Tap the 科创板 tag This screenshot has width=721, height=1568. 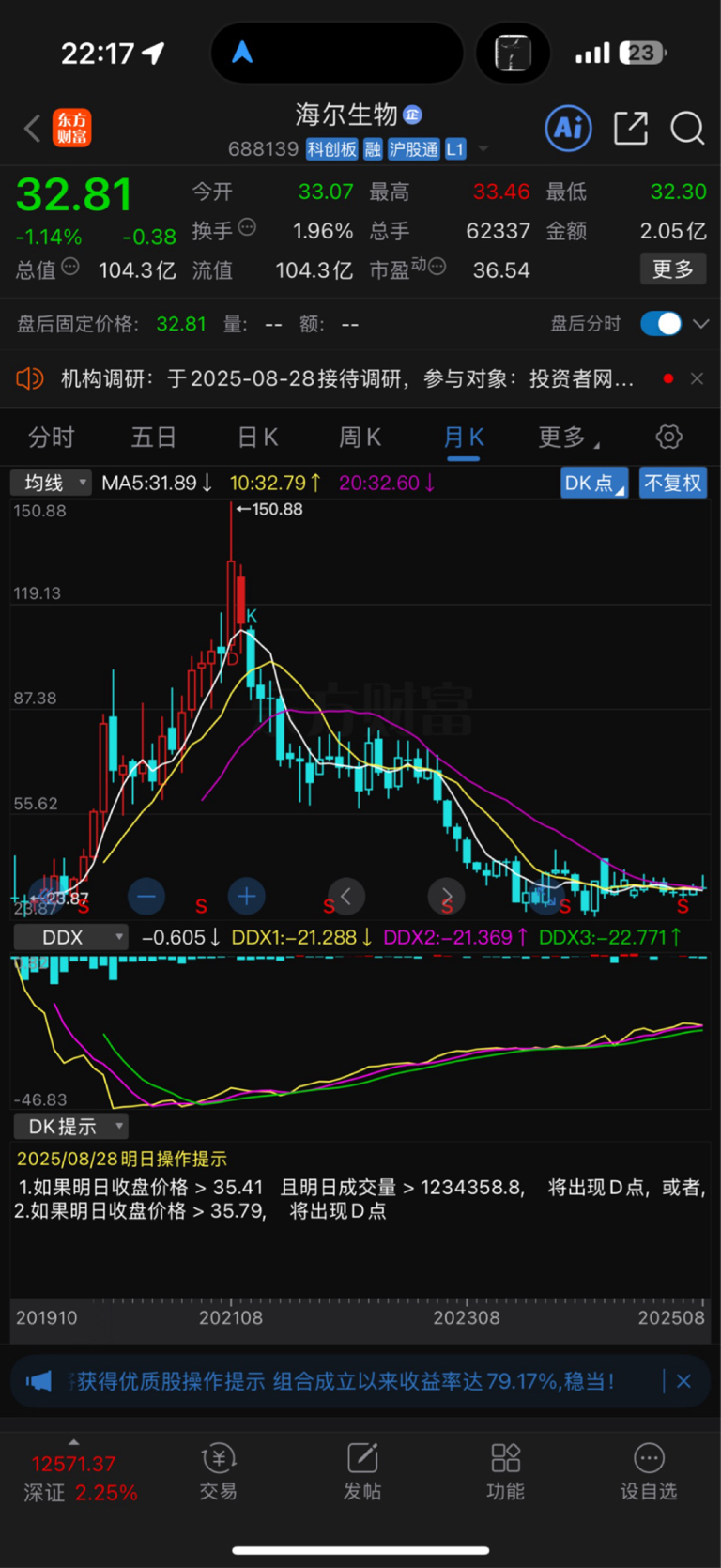pos(332,149)
